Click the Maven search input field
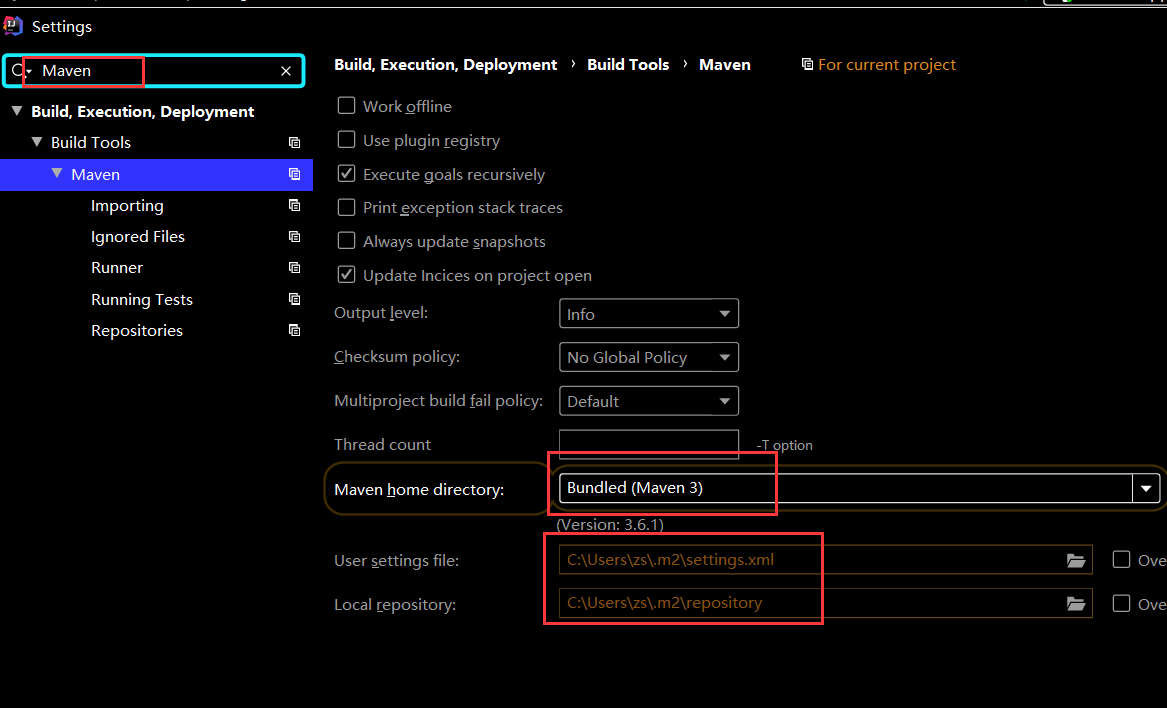This screenshot has height=708, width=1167. pyautogui.click(x=154, y=71)
